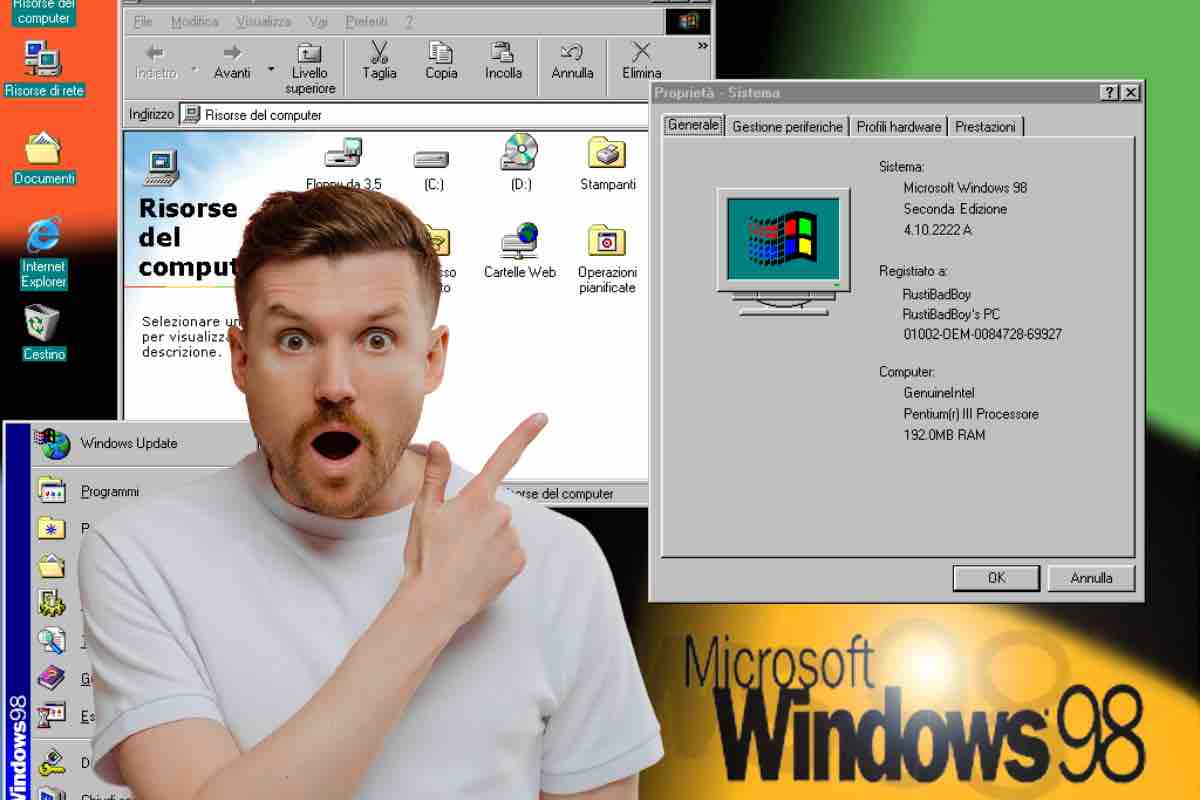Open the Indietro history dropdown arrow
The width and height of the screenshot is (1200, 800).
[x=195, y=70]
